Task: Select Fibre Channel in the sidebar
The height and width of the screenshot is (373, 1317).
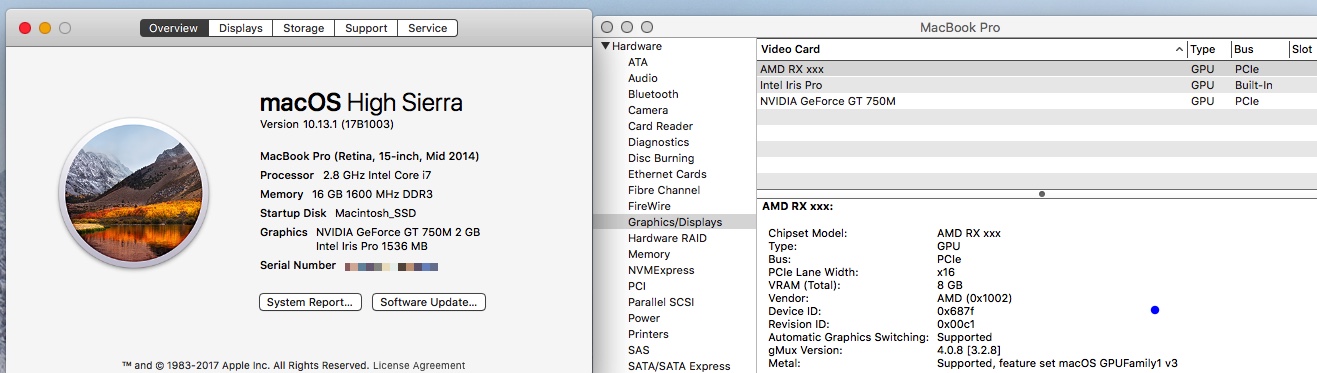Action: coord(664,190)
